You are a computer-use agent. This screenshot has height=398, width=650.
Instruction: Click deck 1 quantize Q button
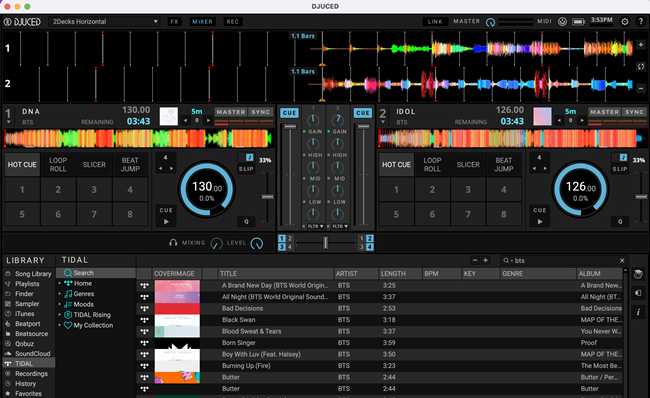pyautogui.click(x=246, y=222)
